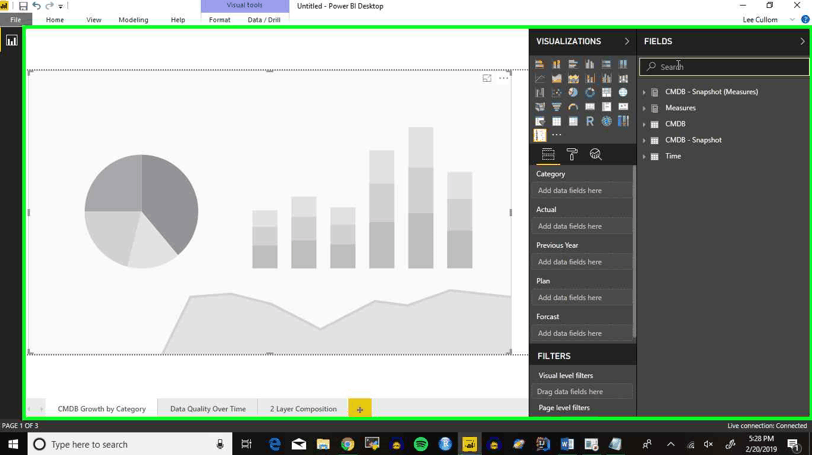
Task: Add a new report page
Action: coord(360,409)
